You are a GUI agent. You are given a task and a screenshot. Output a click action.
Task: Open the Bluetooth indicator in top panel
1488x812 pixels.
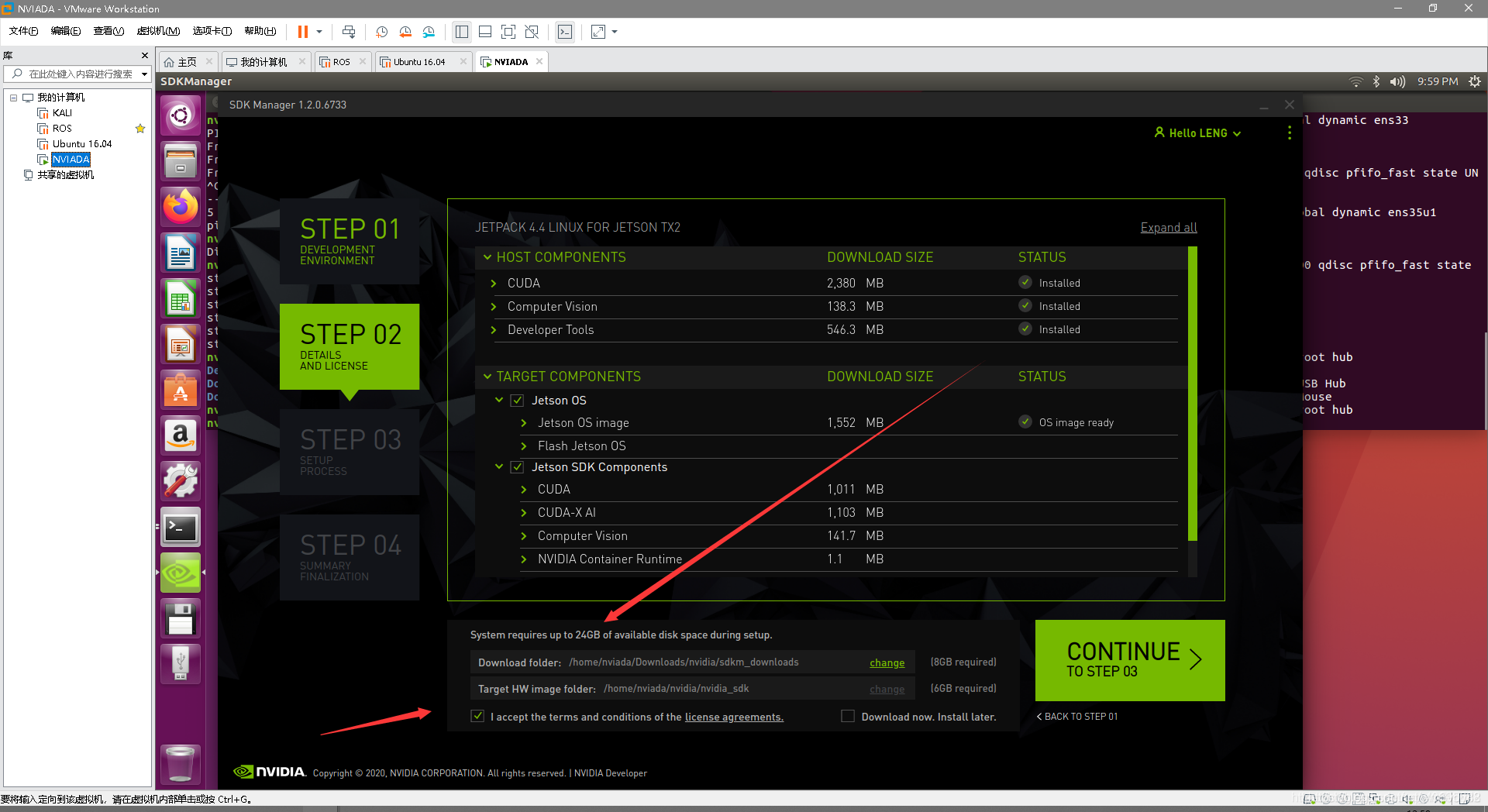pos(1376,81)
